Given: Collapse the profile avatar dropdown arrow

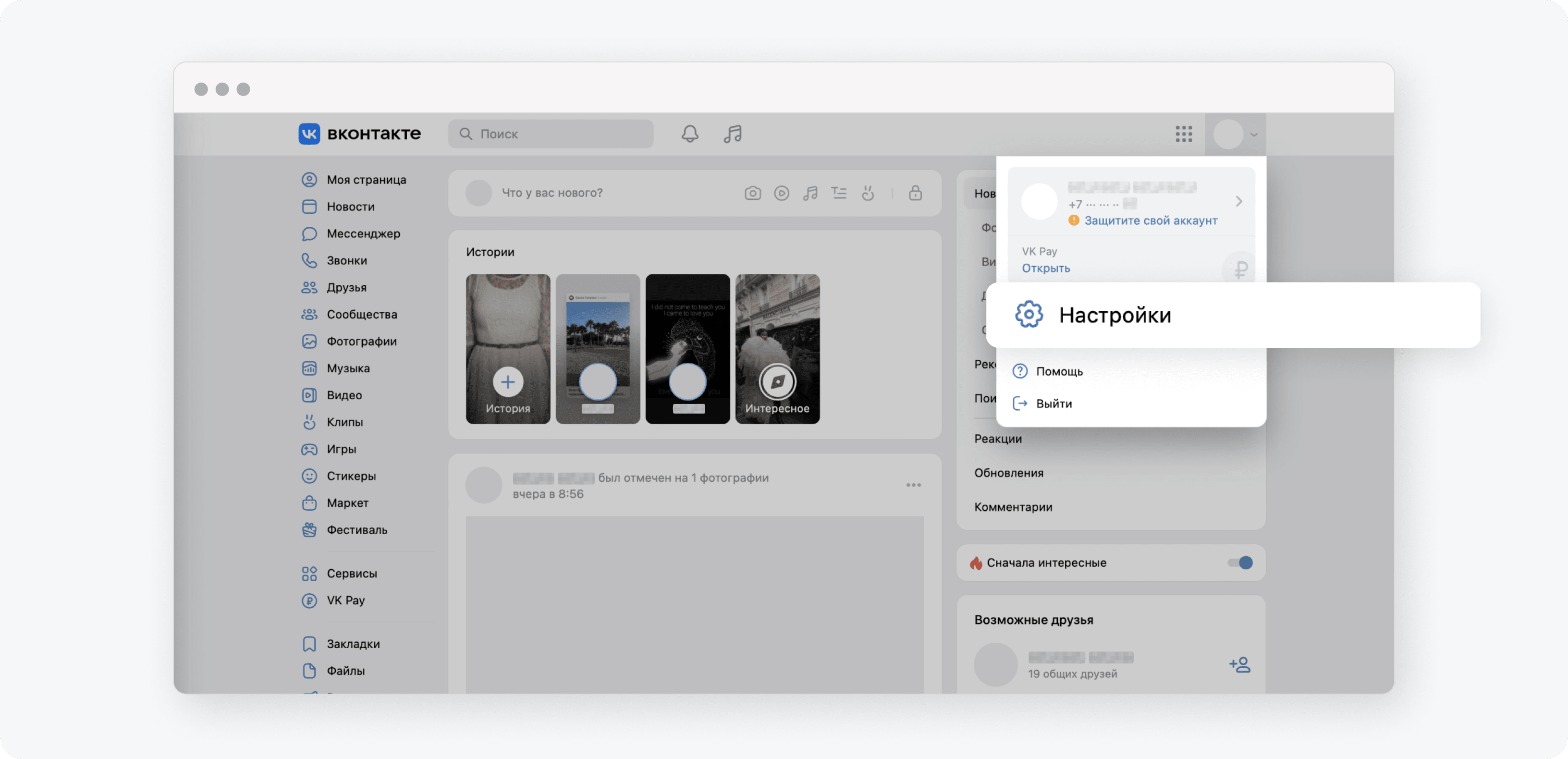Looking at the screenshot, I should pyautogui.click(x=1253, y=135).
